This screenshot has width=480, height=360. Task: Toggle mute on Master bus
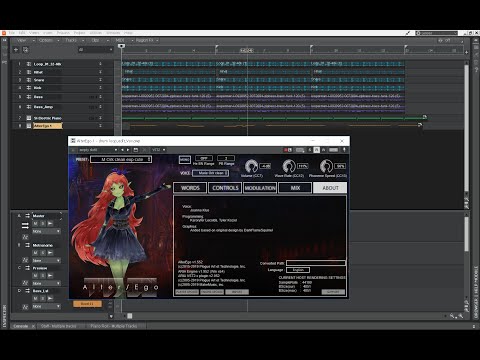coord(35,223)
